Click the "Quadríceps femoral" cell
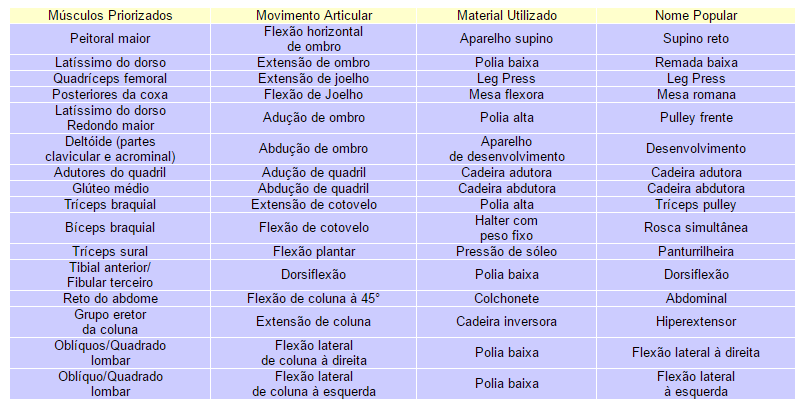 pos(110,78)
